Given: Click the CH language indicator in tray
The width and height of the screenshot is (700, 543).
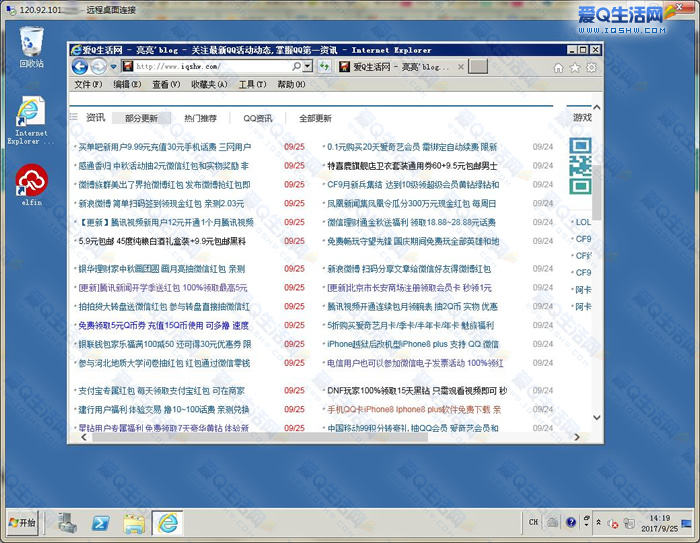Looking at the screenshot, I should coord(533,522).
